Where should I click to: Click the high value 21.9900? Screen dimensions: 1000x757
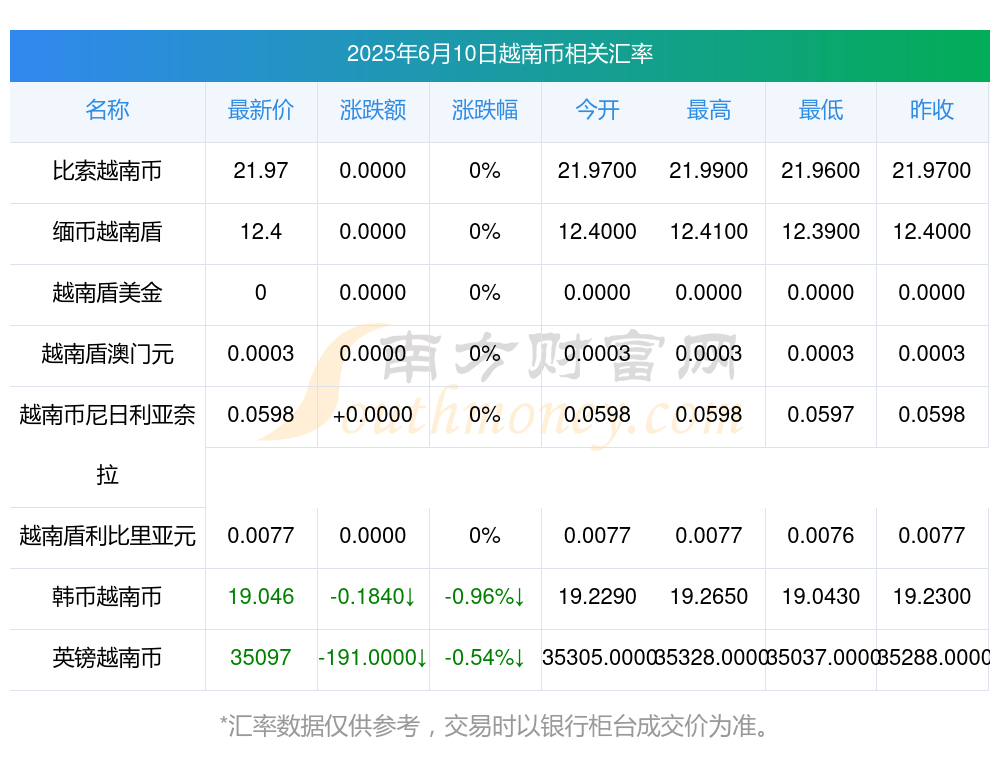tap(709, 171)
